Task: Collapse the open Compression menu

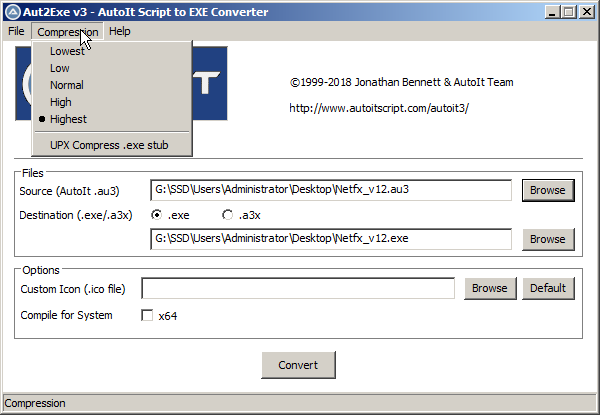Action: 68,32
